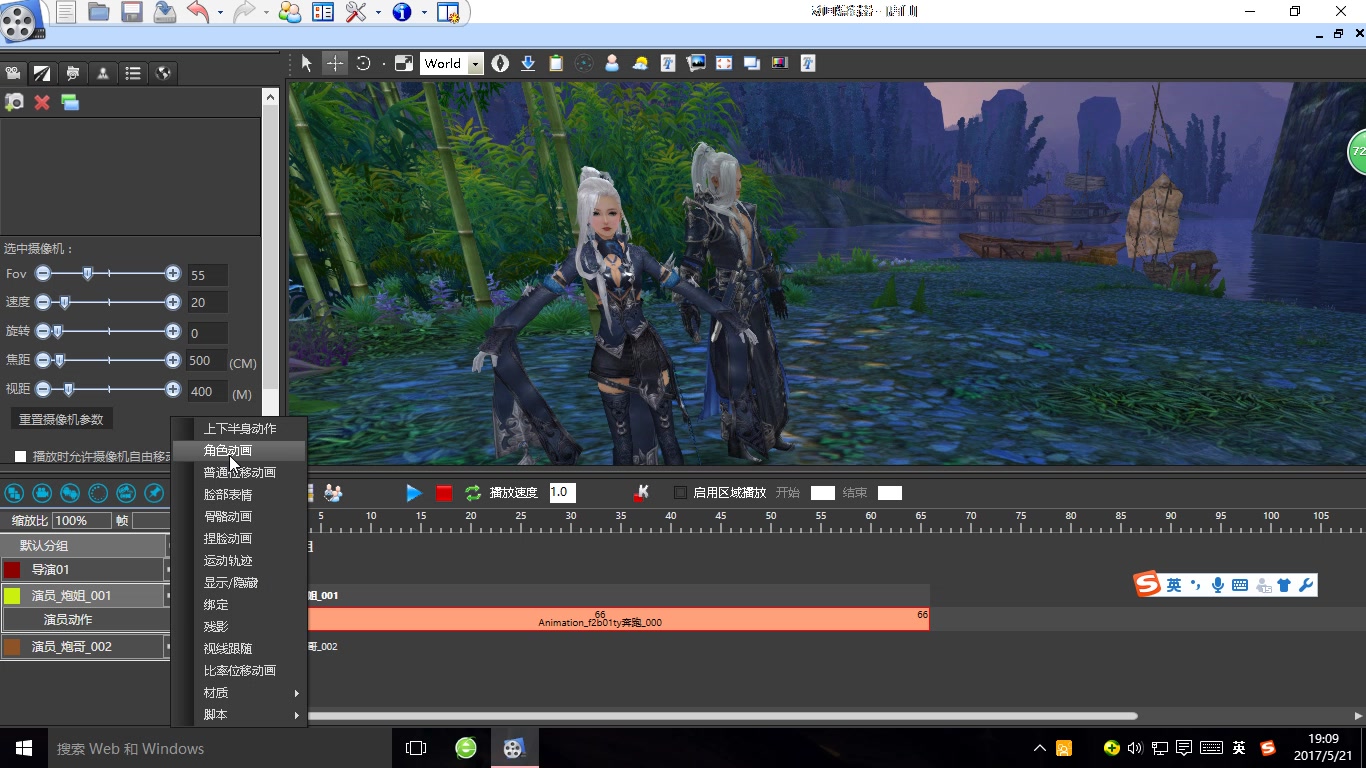Click the 速度 minus button

click(42, 302)
